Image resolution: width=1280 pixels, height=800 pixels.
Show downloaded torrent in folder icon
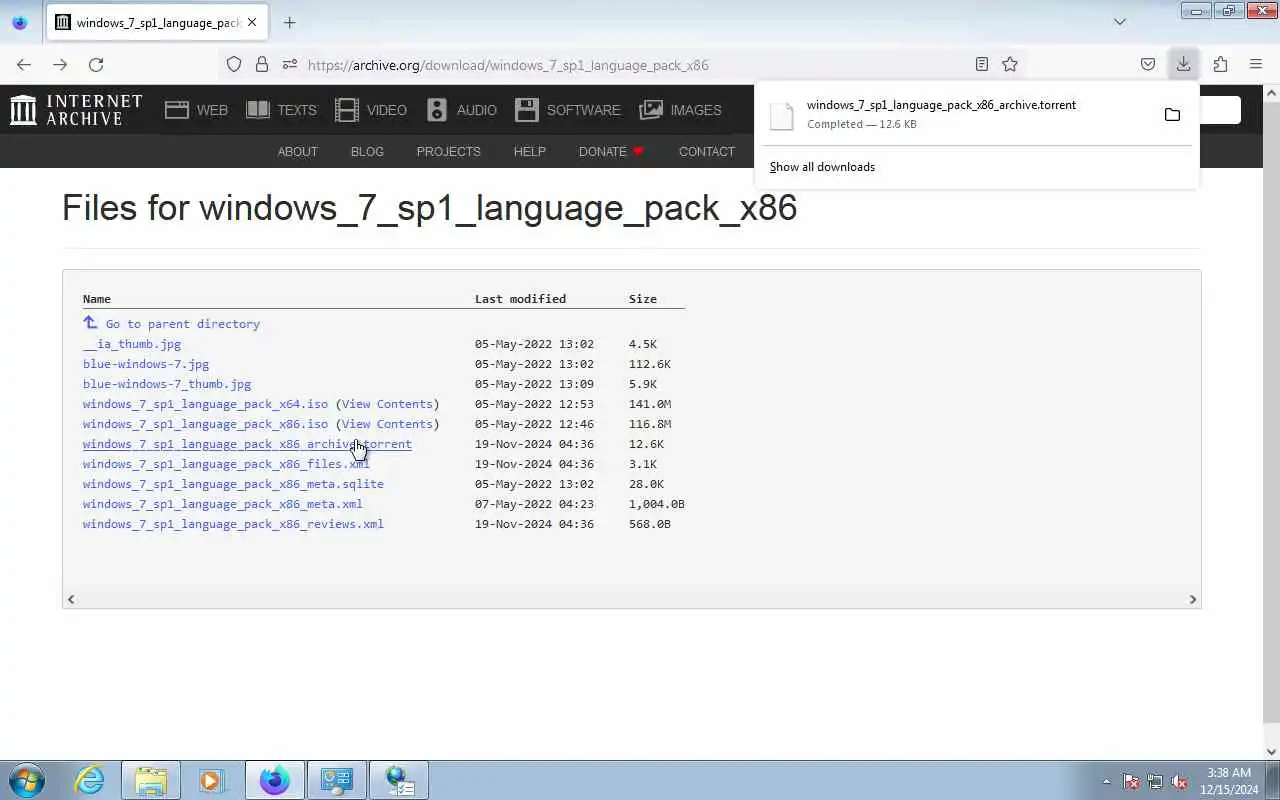coord(1172,115)
